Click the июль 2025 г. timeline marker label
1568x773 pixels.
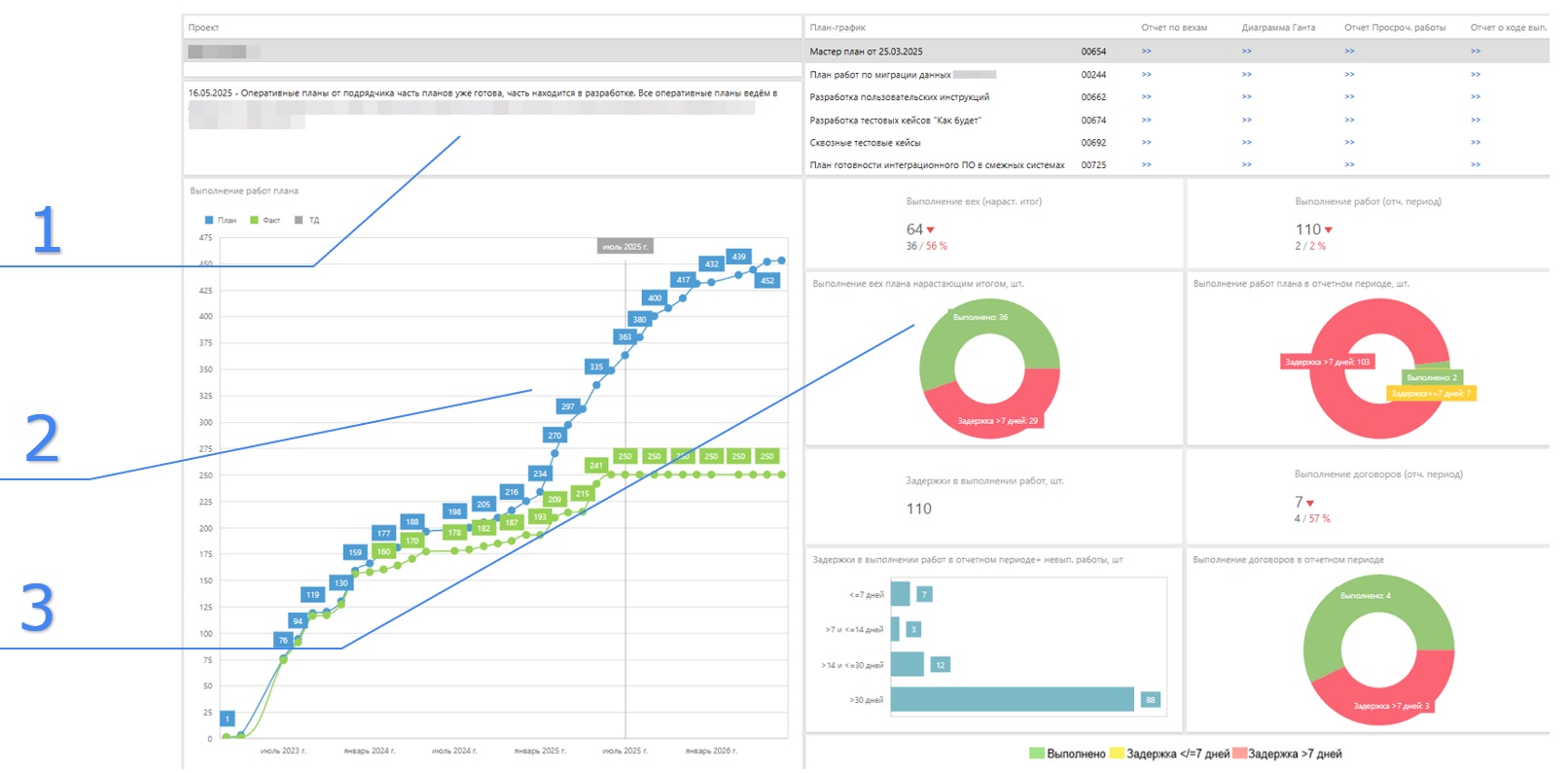coord(624,247)
